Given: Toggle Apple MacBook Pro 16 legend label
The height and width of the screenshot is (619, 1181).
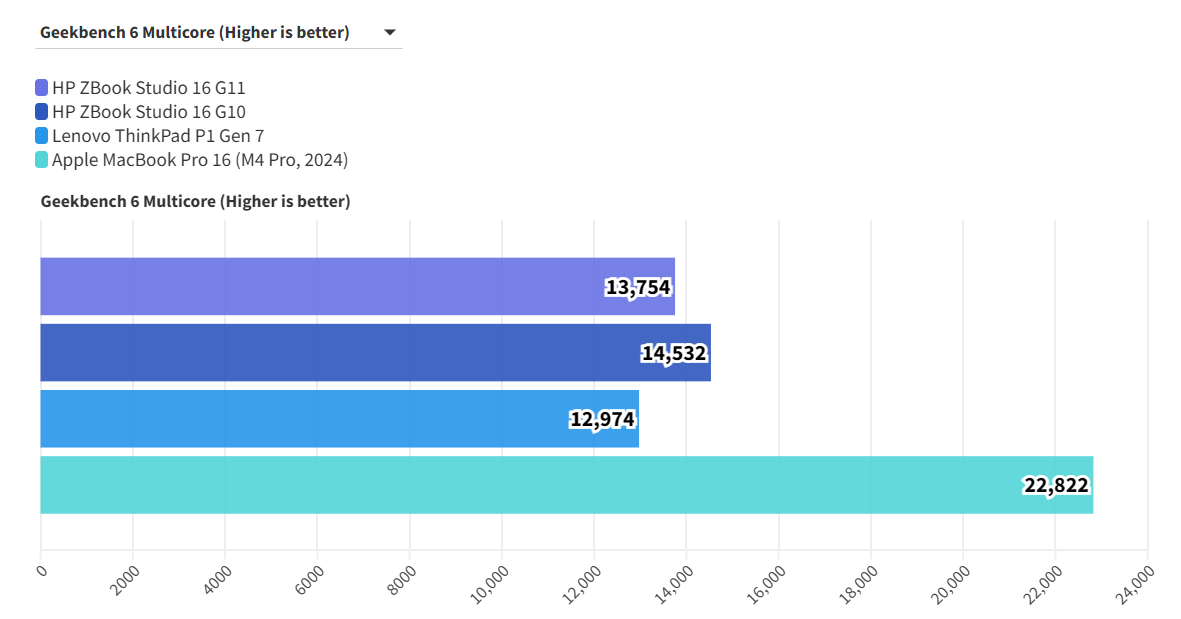Looking at the screenshot, I should tap(199, 160).
